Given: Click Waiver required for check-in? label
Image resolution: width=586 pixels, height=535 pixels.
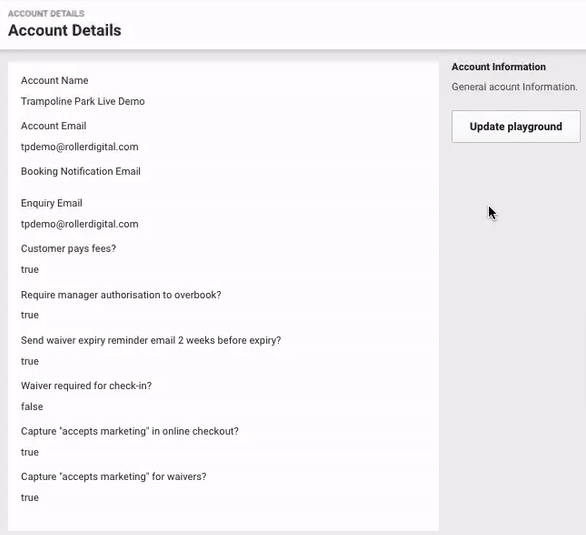Looking at the screenshot, I should point(86,386).
